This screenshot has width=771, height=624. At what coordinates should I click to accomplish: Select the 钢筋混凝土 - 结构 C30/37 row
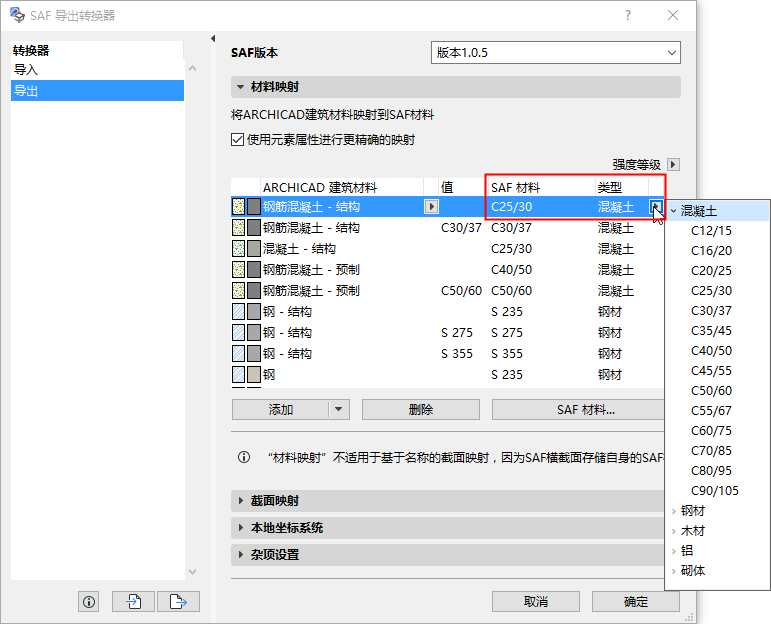tap(447, 228)
